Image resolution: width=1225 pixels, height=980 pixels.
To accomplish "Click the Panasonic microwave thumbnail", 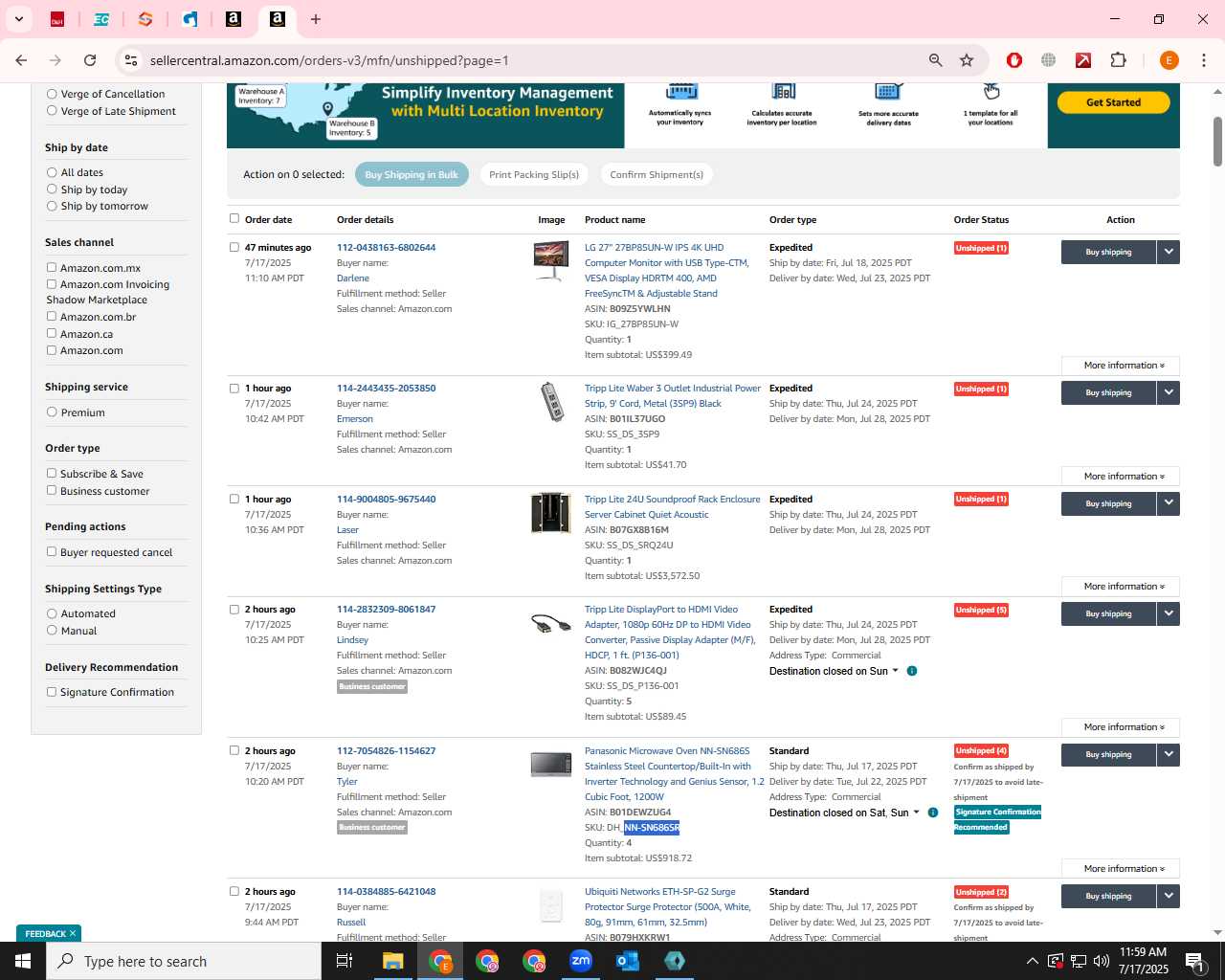I will coord(551,765).
